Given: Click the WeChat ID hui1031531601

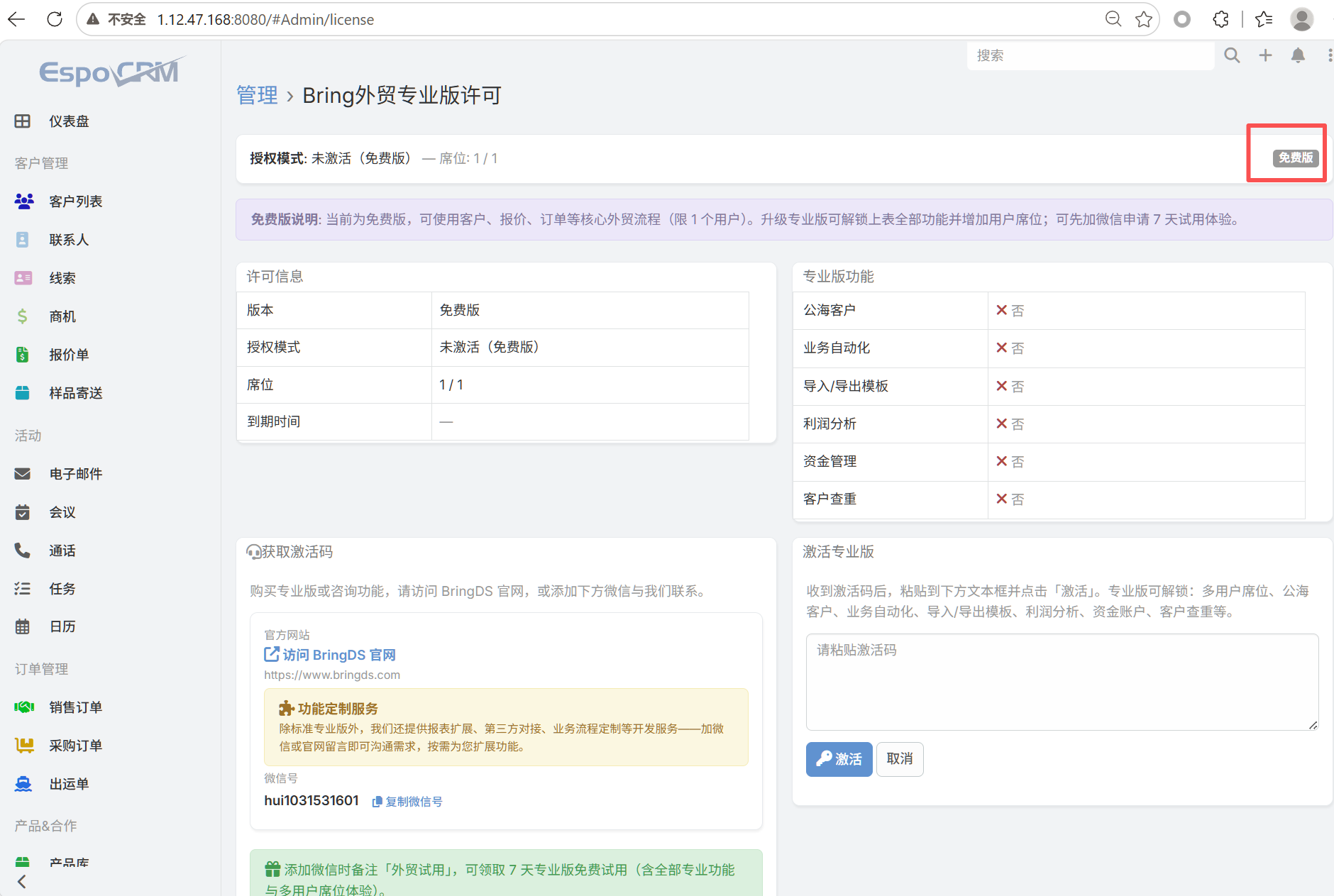Looking at the screenshot, I should click(312, 800).
